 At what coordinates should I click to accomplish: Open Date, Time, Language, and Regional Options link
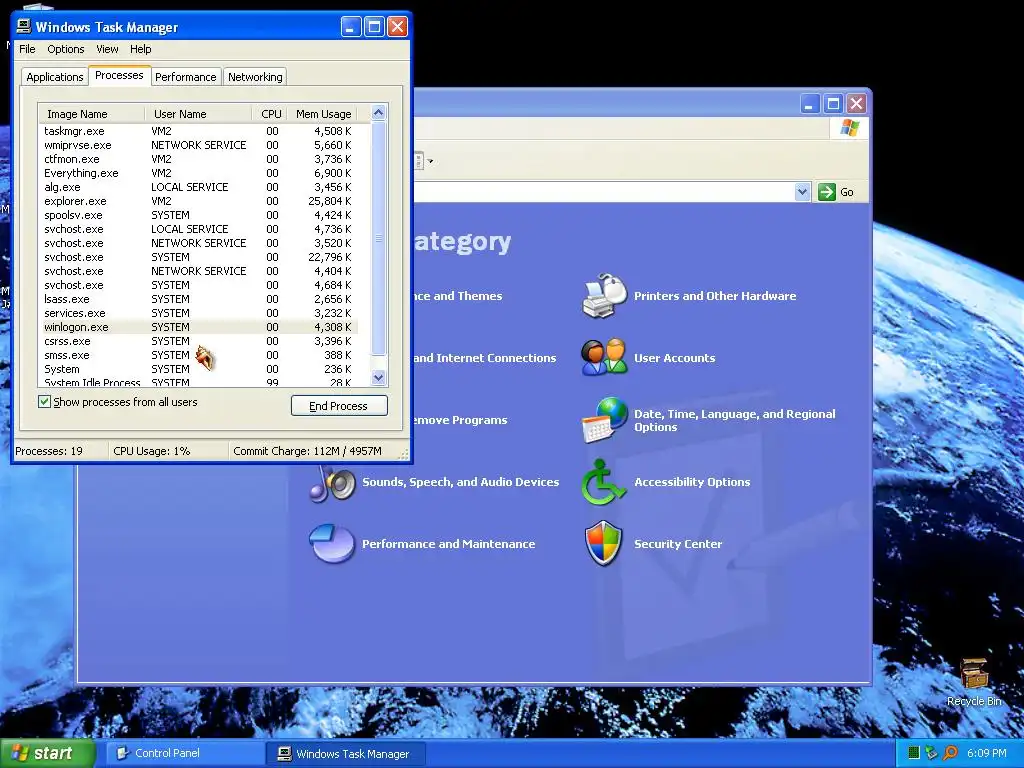pos(735,421)
